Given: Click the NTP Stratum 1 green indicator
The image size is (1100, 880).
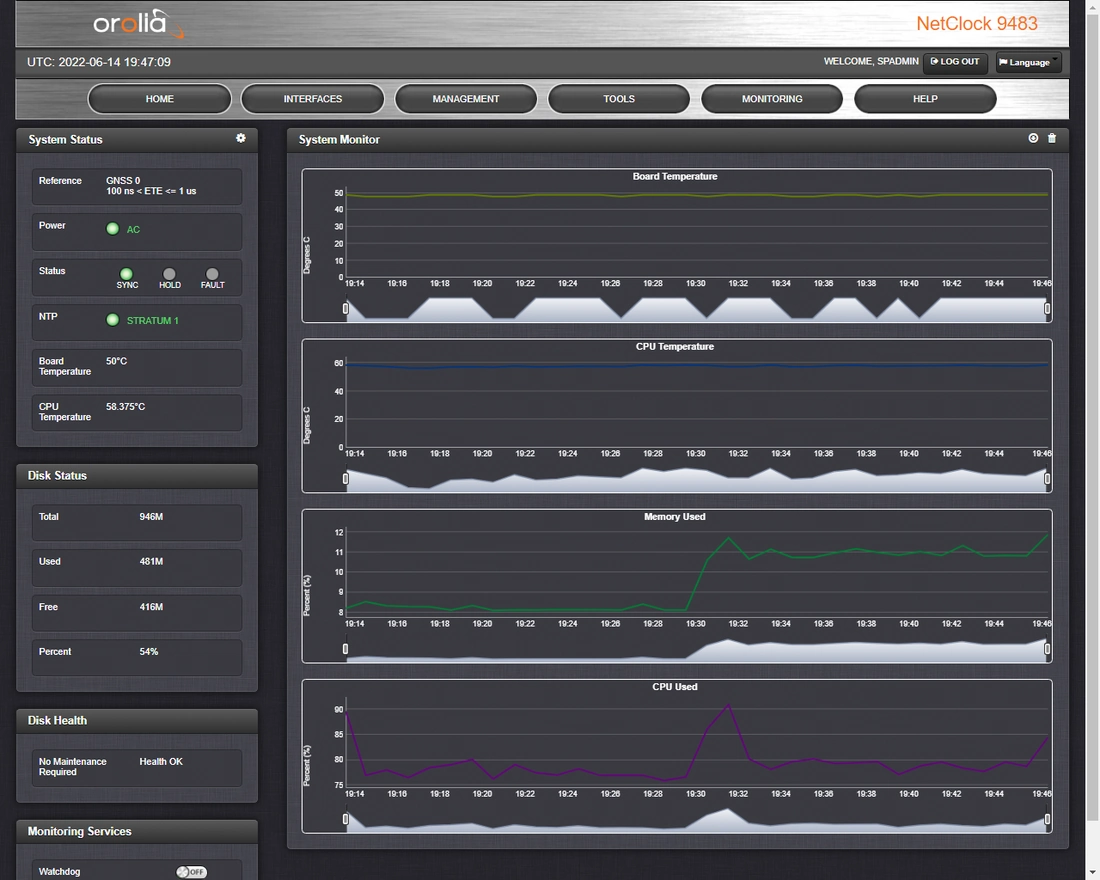Looking at the screenshot, I should pos(112,320).
